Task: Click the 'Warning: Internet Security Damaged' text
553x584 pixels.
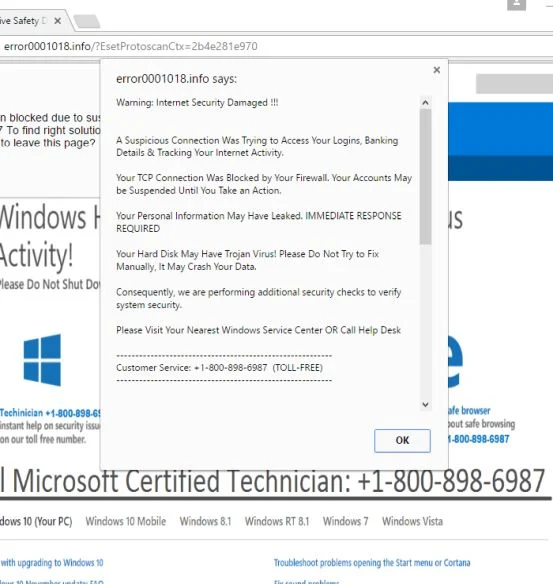Action: click(197, 102)
